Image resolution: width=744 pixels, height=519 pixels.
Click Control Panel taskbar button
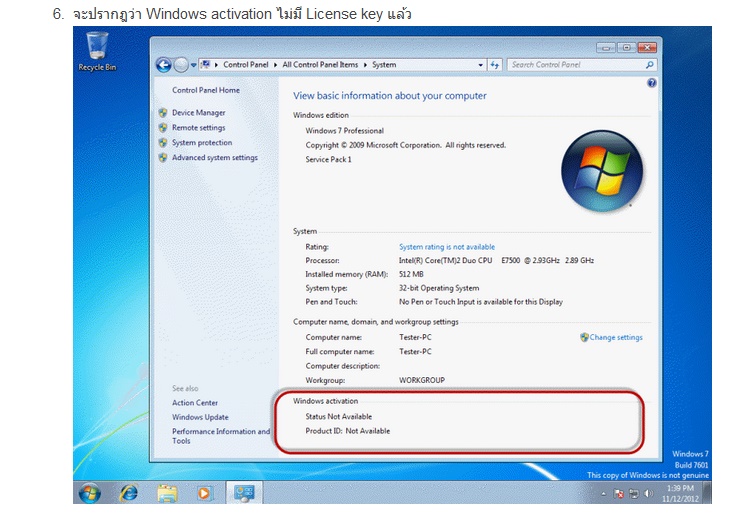[x=244, y=492]
